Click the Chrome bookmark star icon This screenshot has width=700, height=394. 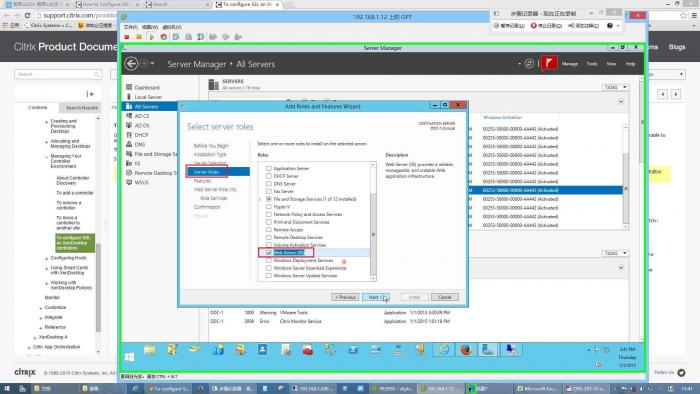click(x=683, y=16)
